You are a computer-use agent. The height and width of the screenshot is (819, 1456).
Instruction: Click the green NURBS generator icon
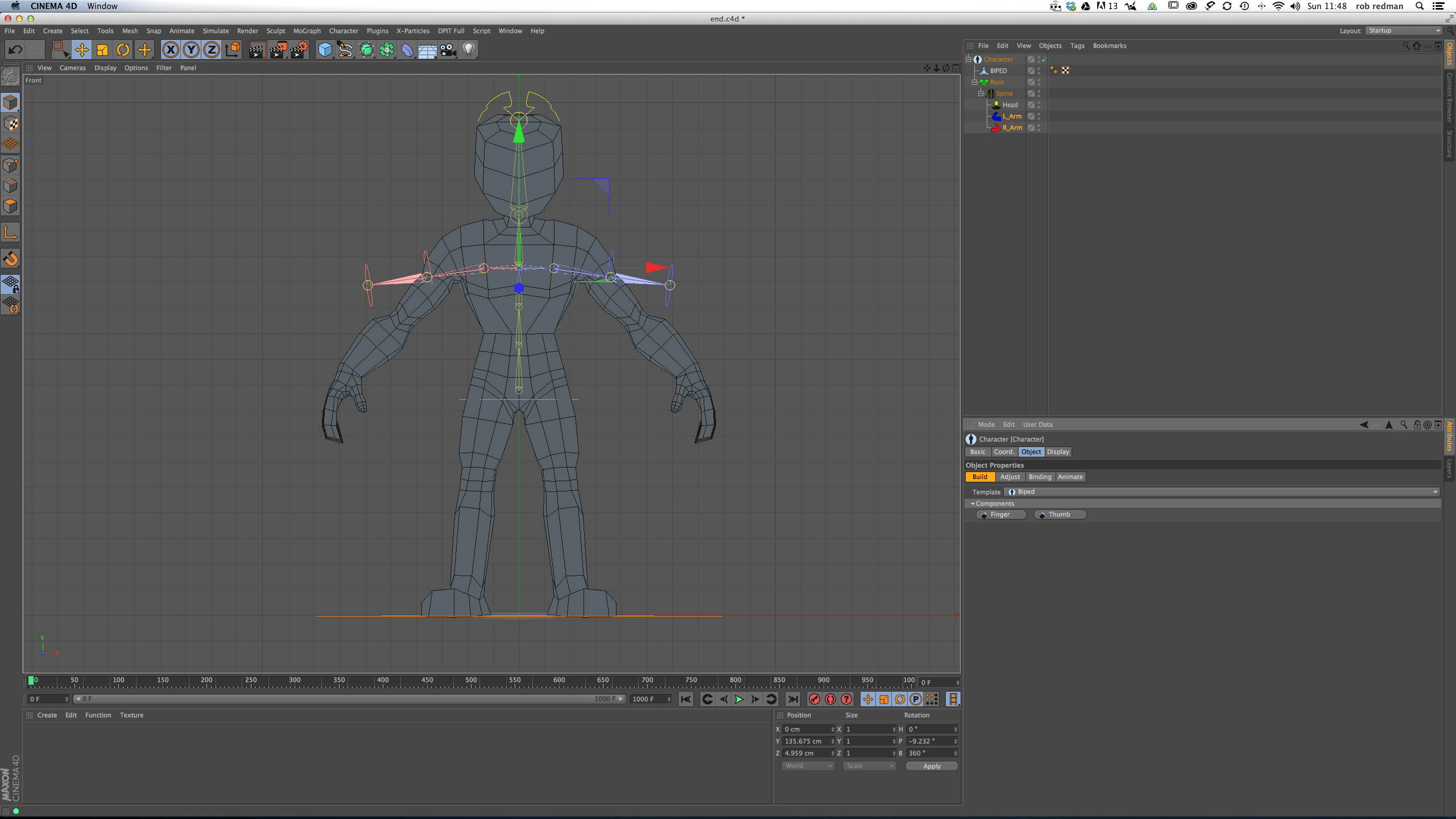[x=366, y=50]
